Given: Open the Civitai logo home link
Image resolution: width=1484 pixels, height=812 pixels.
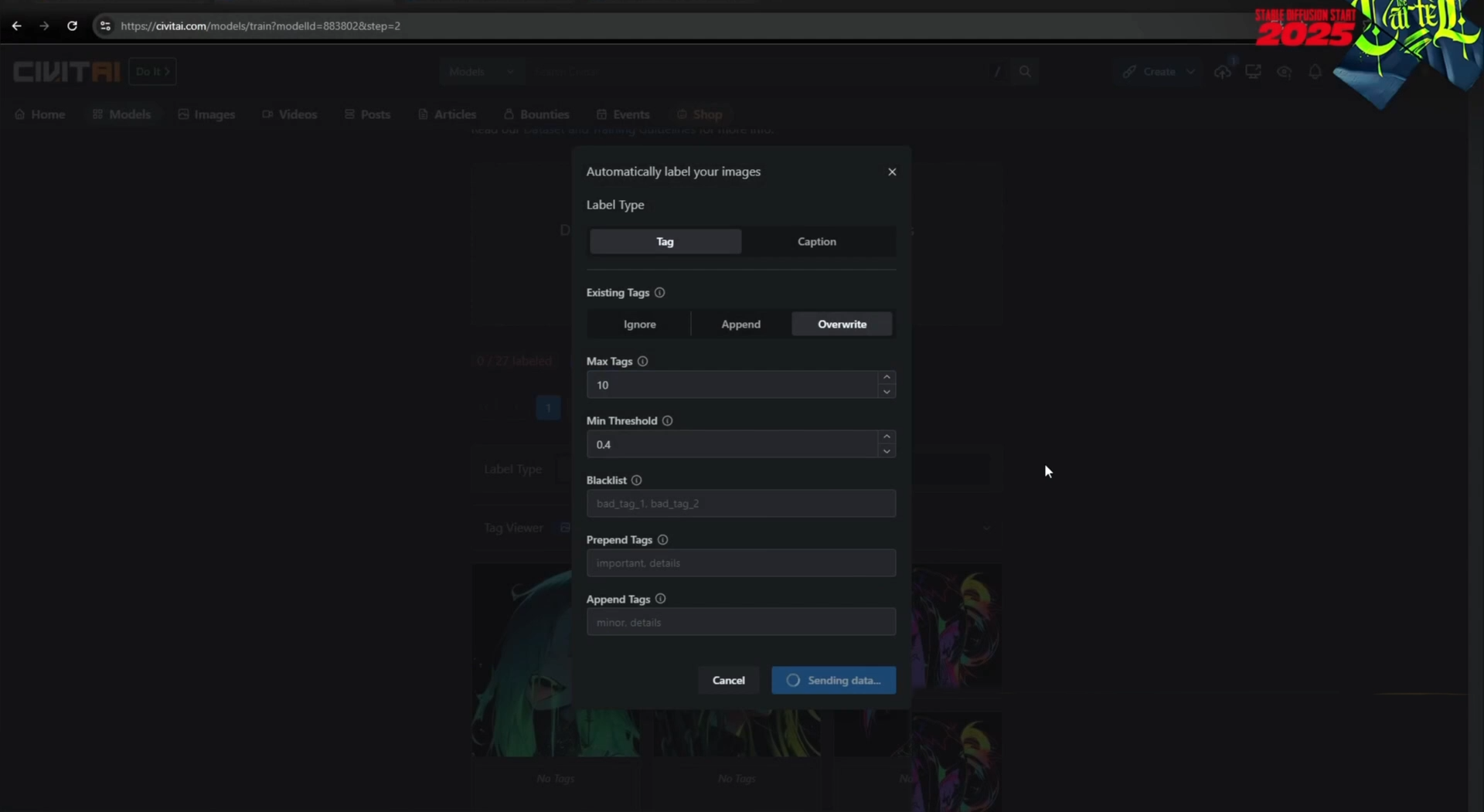Looking at the screenshot, I should click(x=66, y=72).
